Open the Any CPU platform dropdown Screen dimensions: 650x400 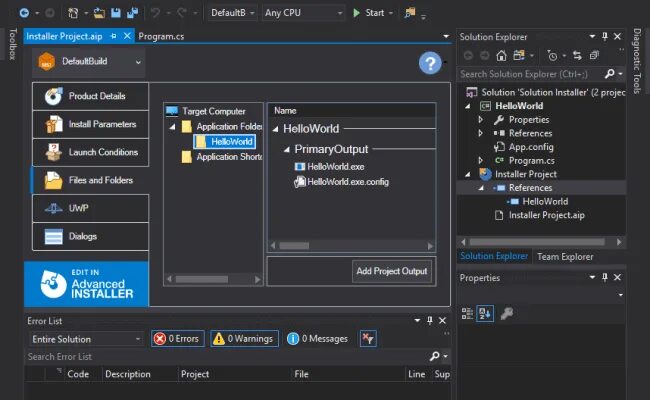click(303, 13)
